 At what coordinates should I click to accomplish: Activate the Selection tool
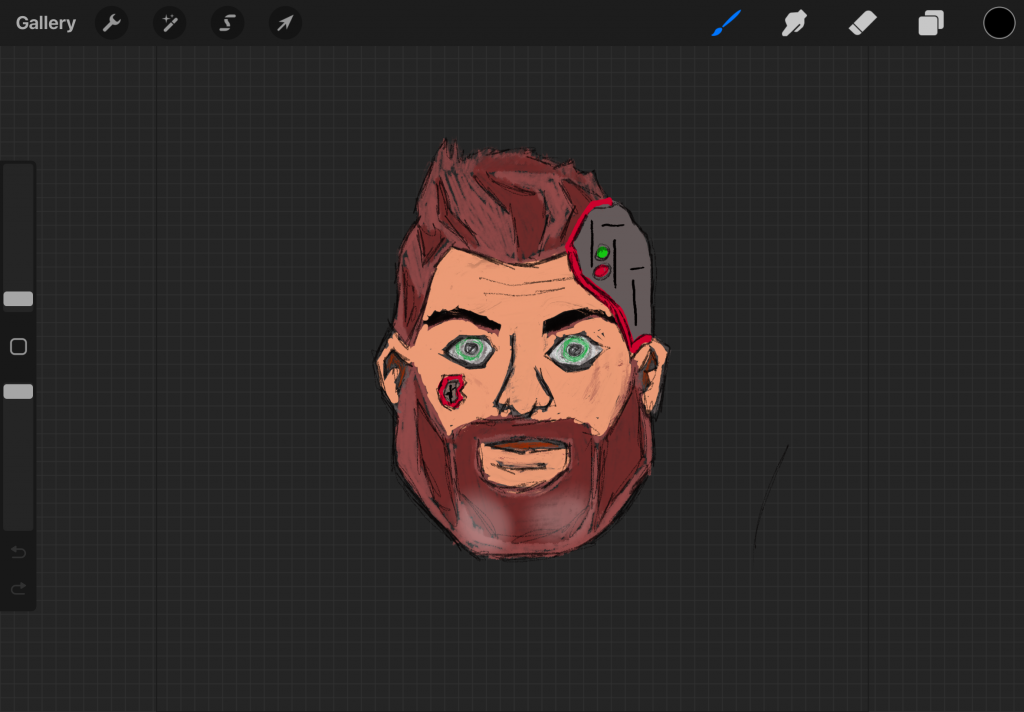tap(227, 23)
